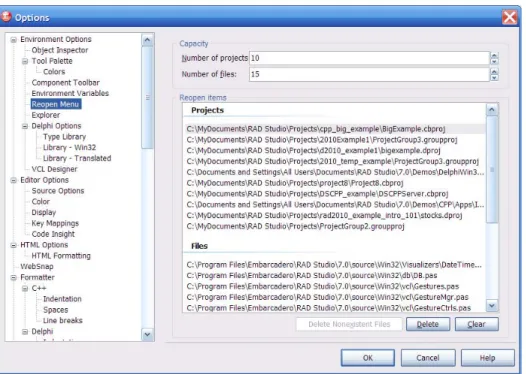Open Help for this dialog

(x=487, y=358)
